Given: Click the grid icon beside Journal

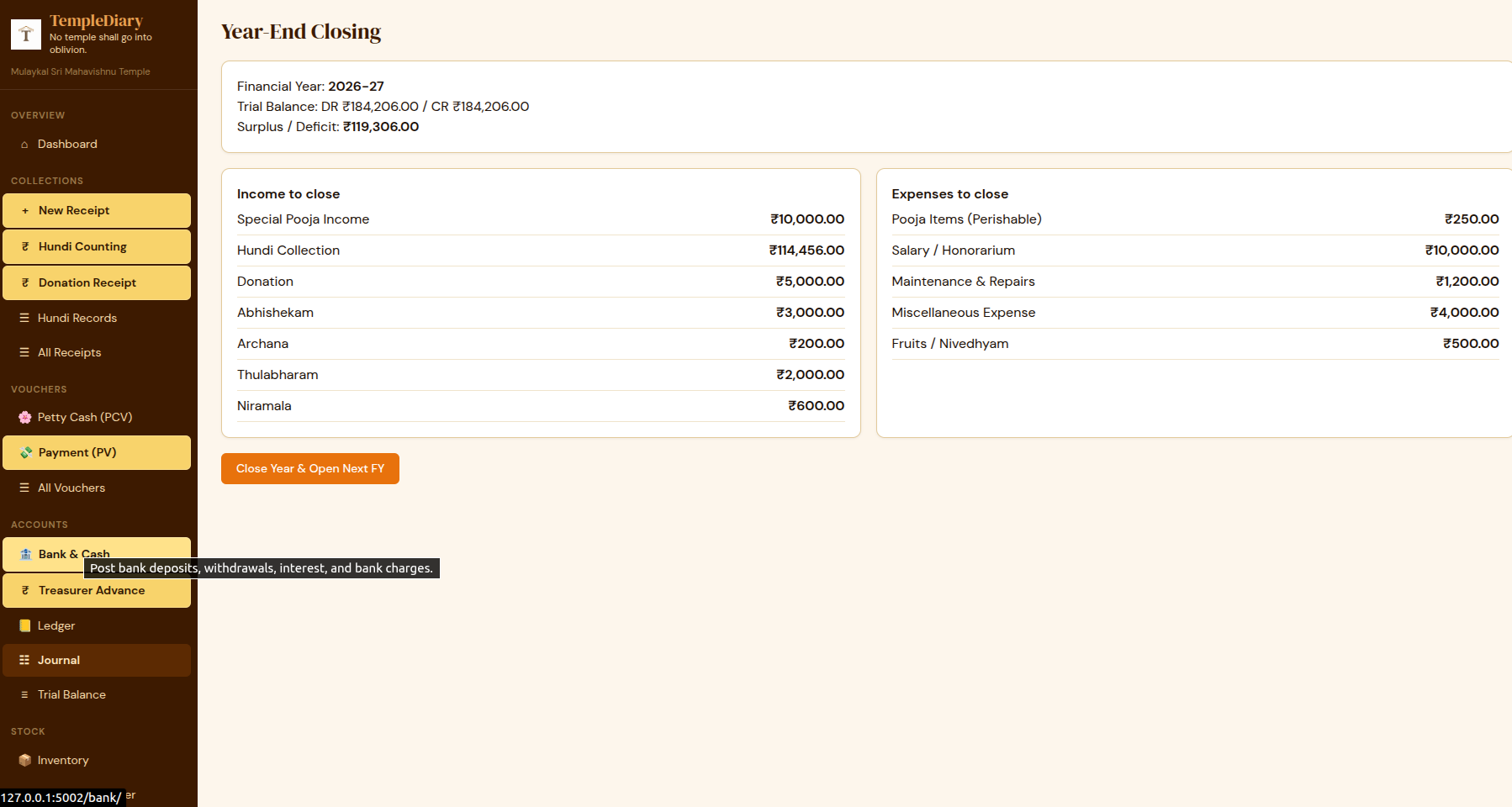Looking at the screenshot, I should pos(24,660).
